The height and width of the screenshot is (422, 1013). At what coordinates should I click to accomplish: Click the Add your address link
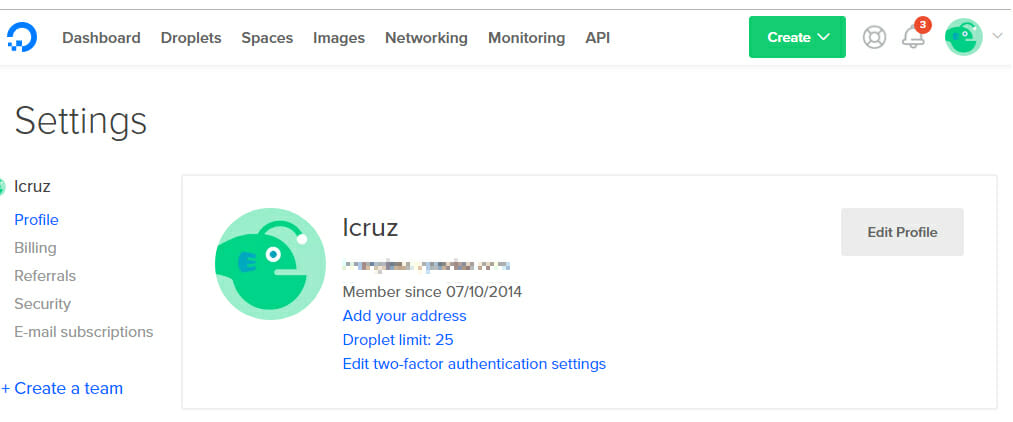[404, 316]
